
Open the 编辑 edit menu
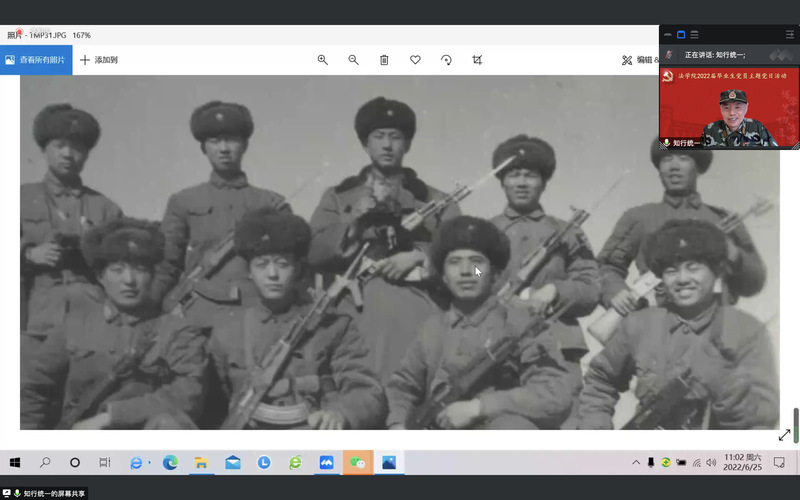638,60
